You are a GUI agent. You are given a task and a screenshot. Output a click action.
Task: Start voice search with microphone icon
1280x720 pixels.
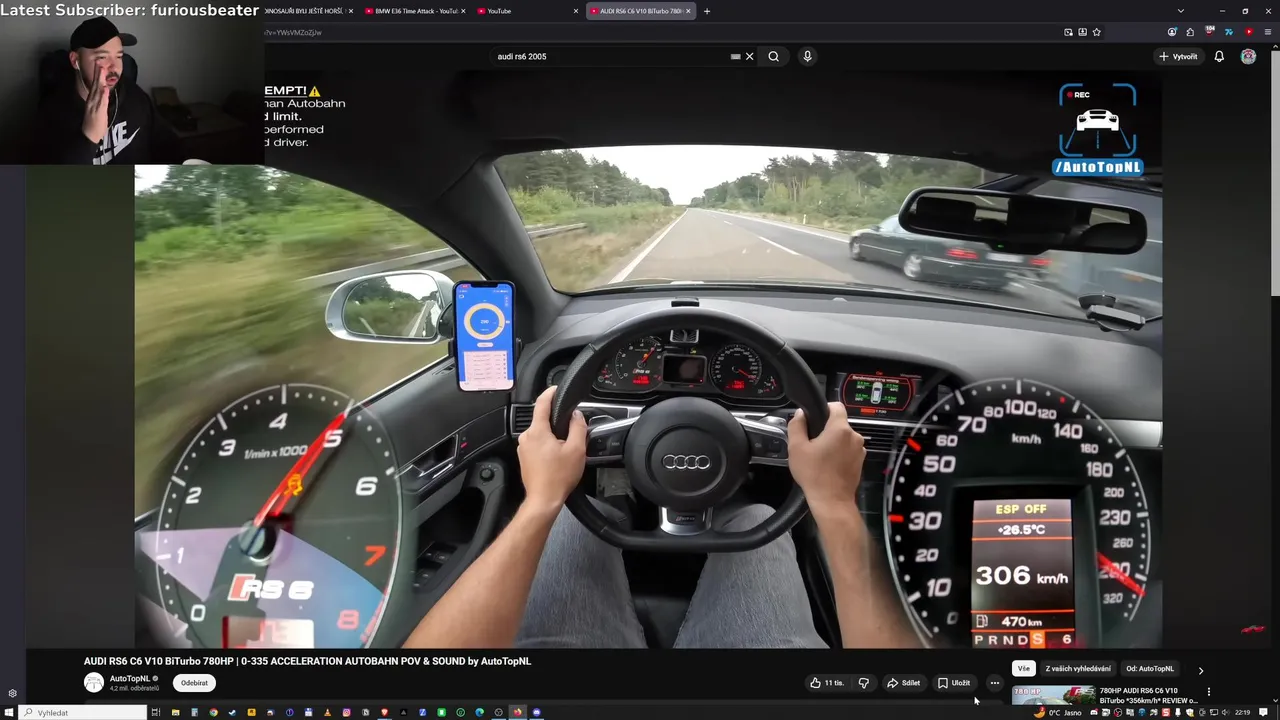coord(807,57)
